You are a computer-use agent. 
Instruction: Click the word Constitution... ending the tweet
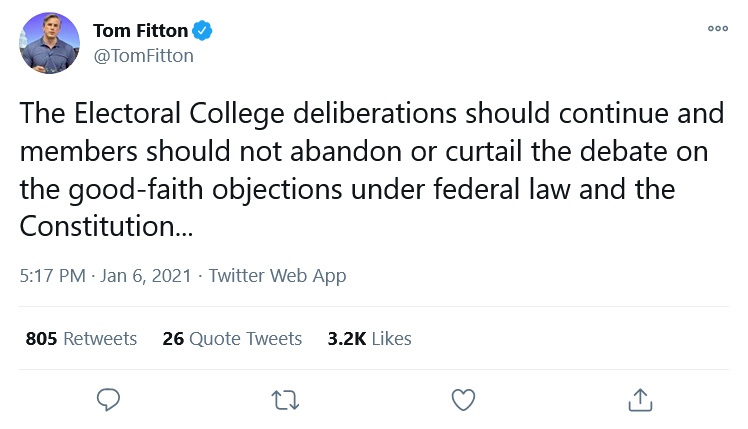pos(106,226)
